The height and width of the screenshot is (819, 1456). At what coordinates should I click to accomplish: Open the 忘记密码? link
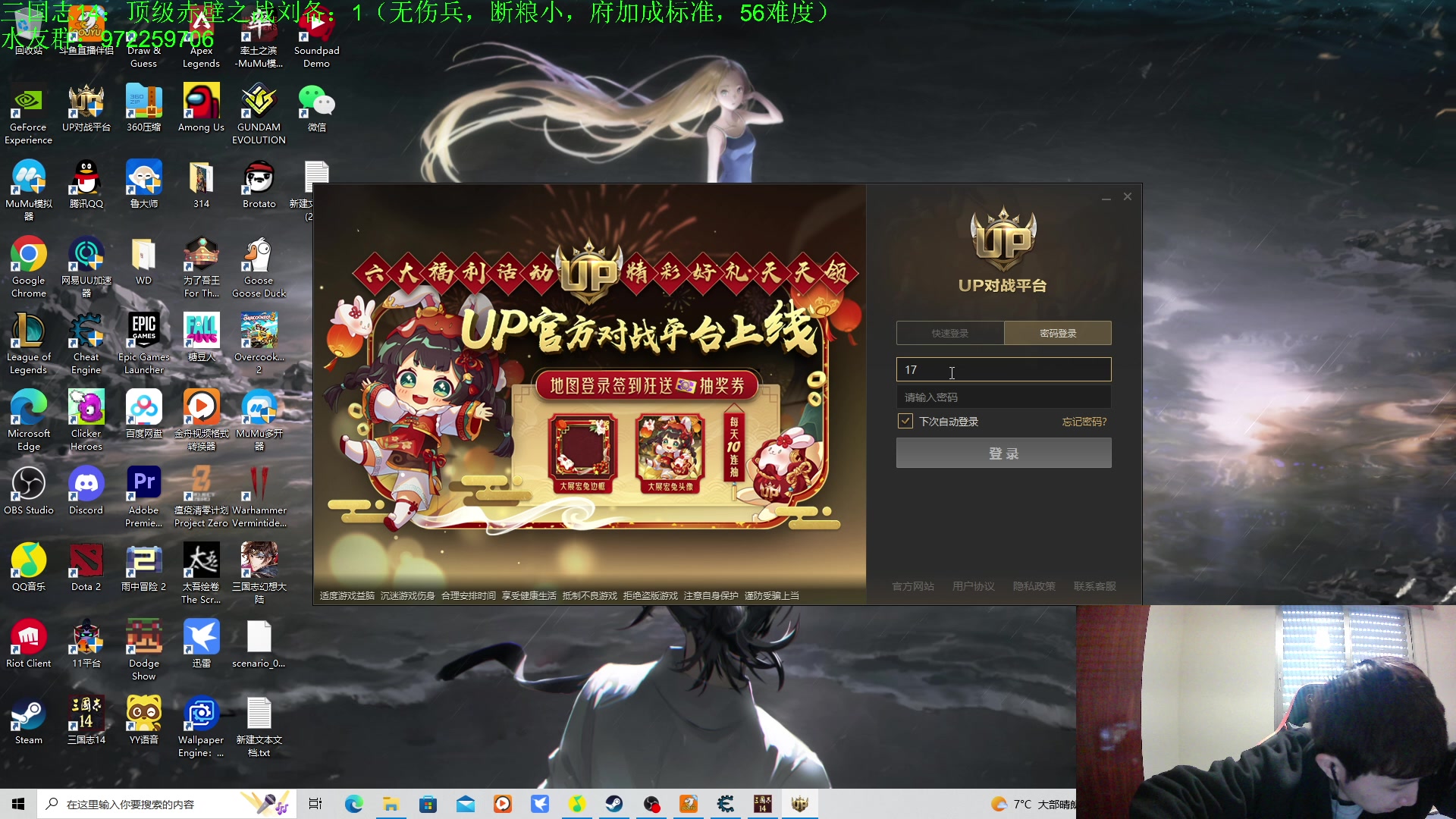(1084, 422)
